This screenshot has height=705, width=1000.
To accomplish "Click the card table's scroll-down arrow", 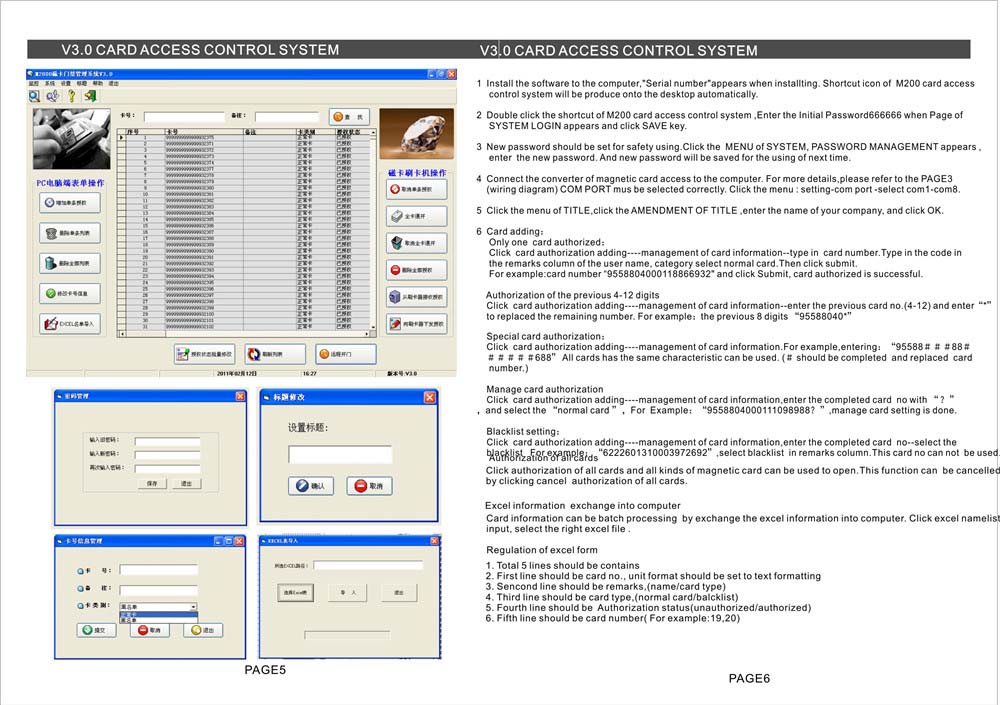I will (x=373, y=327).
